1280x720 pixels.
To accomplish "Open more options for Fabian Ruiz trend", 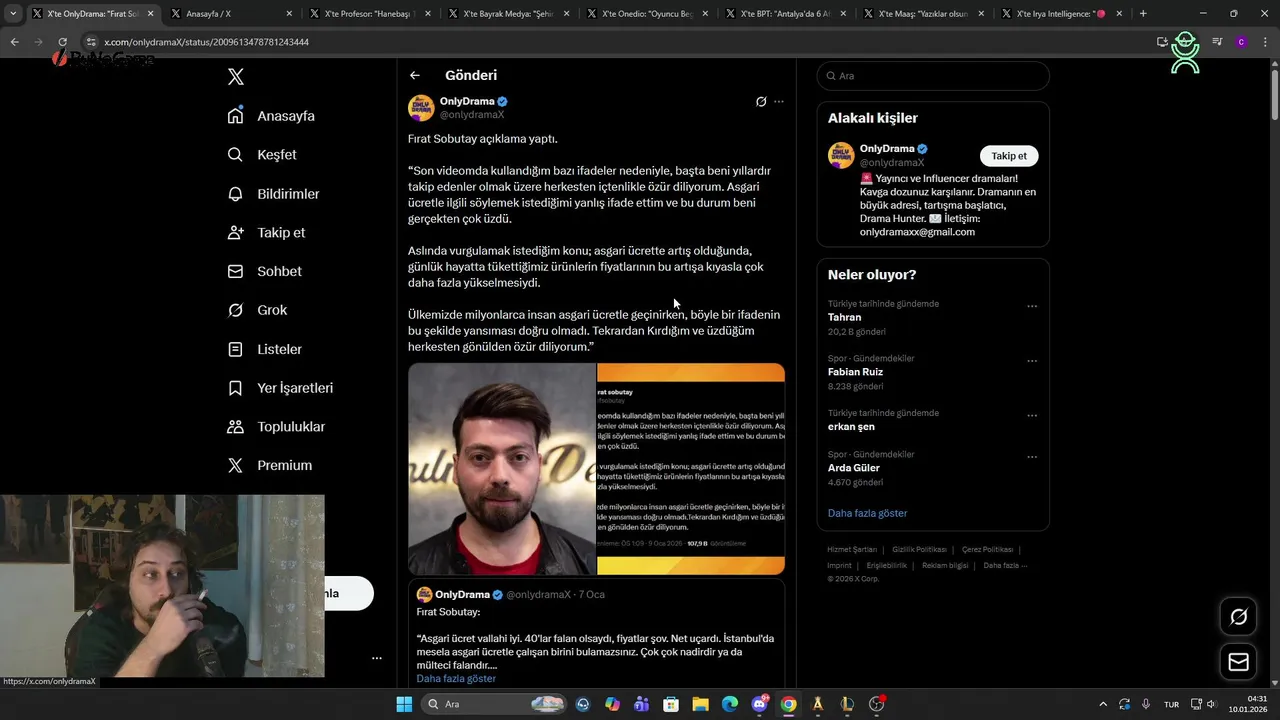I will pos(1032,361).
